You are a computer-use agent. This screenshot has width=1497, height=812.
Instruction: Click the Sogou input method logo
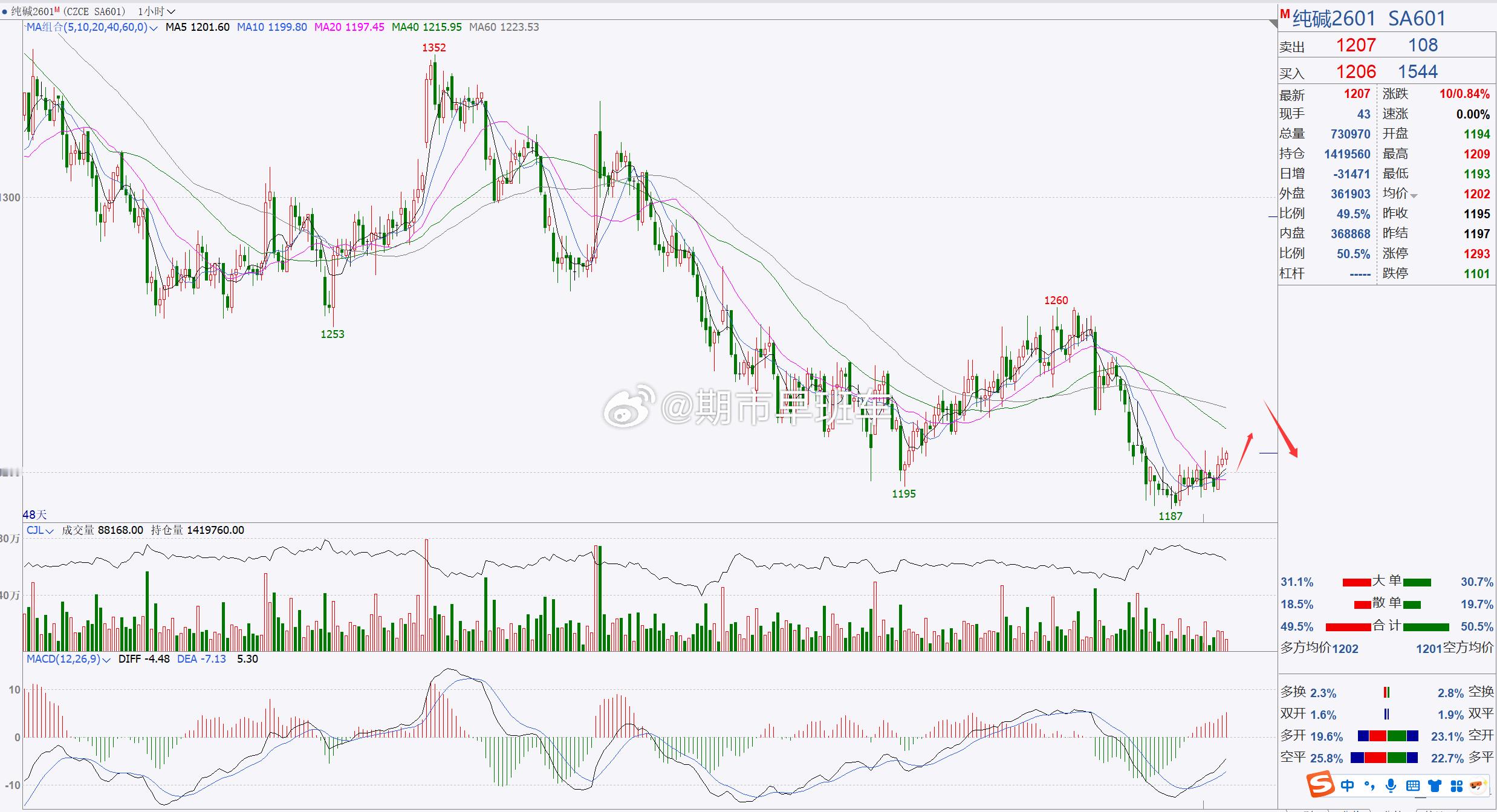(x=1320, y=785)
